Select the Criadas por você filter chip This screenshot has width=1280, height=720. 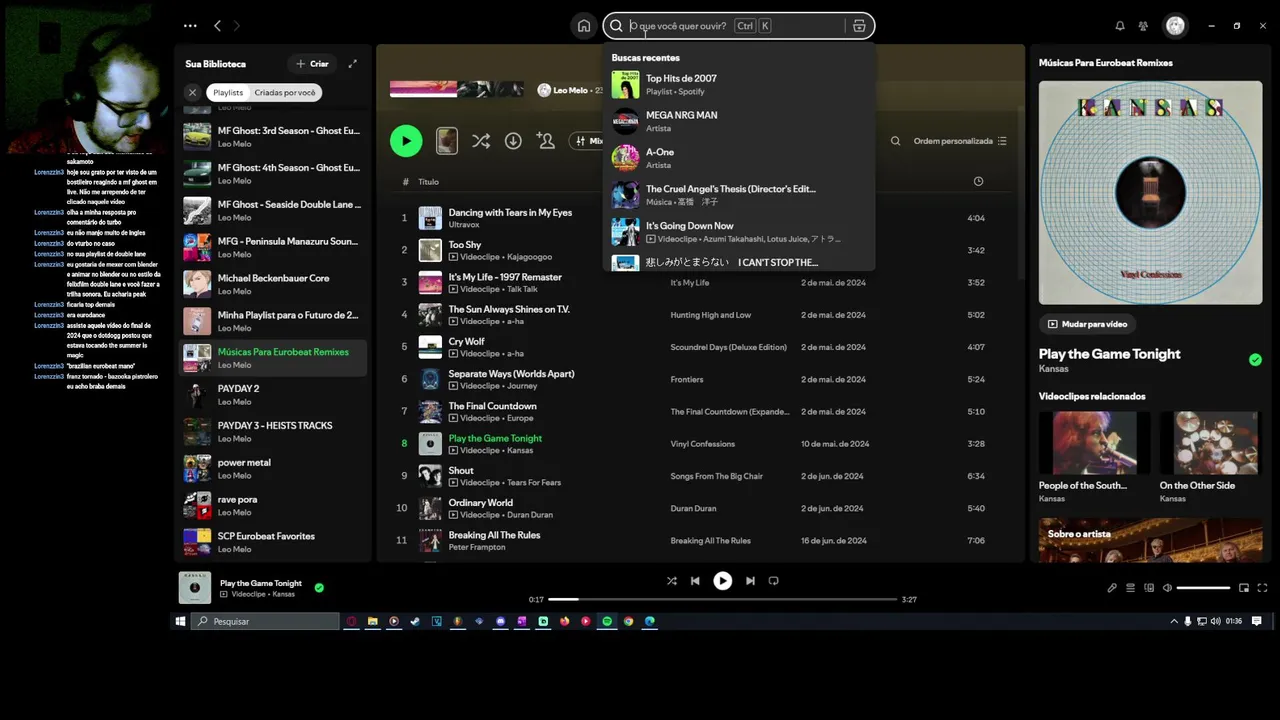pos(285,92)
